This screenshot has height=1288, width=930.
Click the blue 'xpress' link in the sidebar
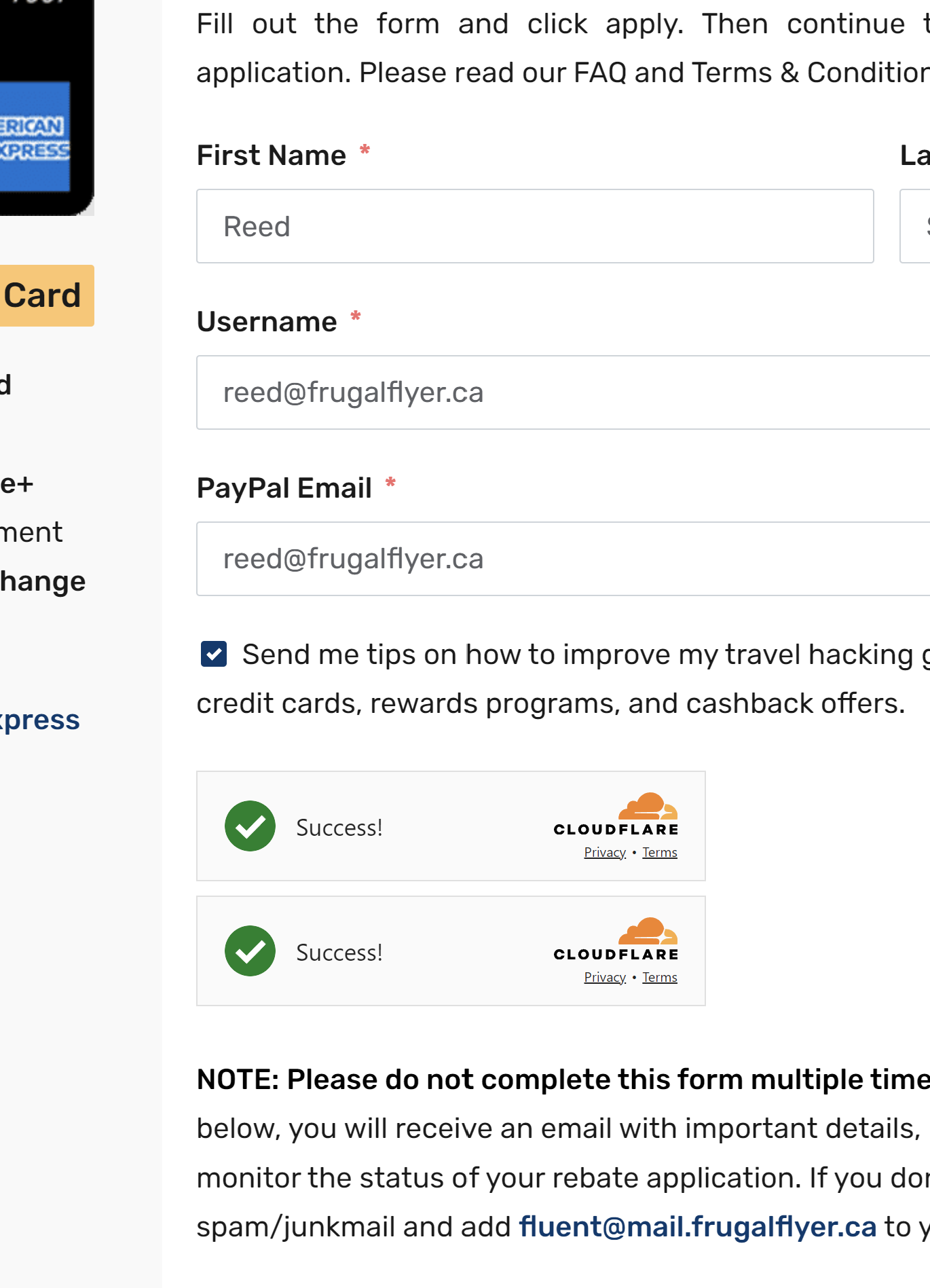[40, 720]
